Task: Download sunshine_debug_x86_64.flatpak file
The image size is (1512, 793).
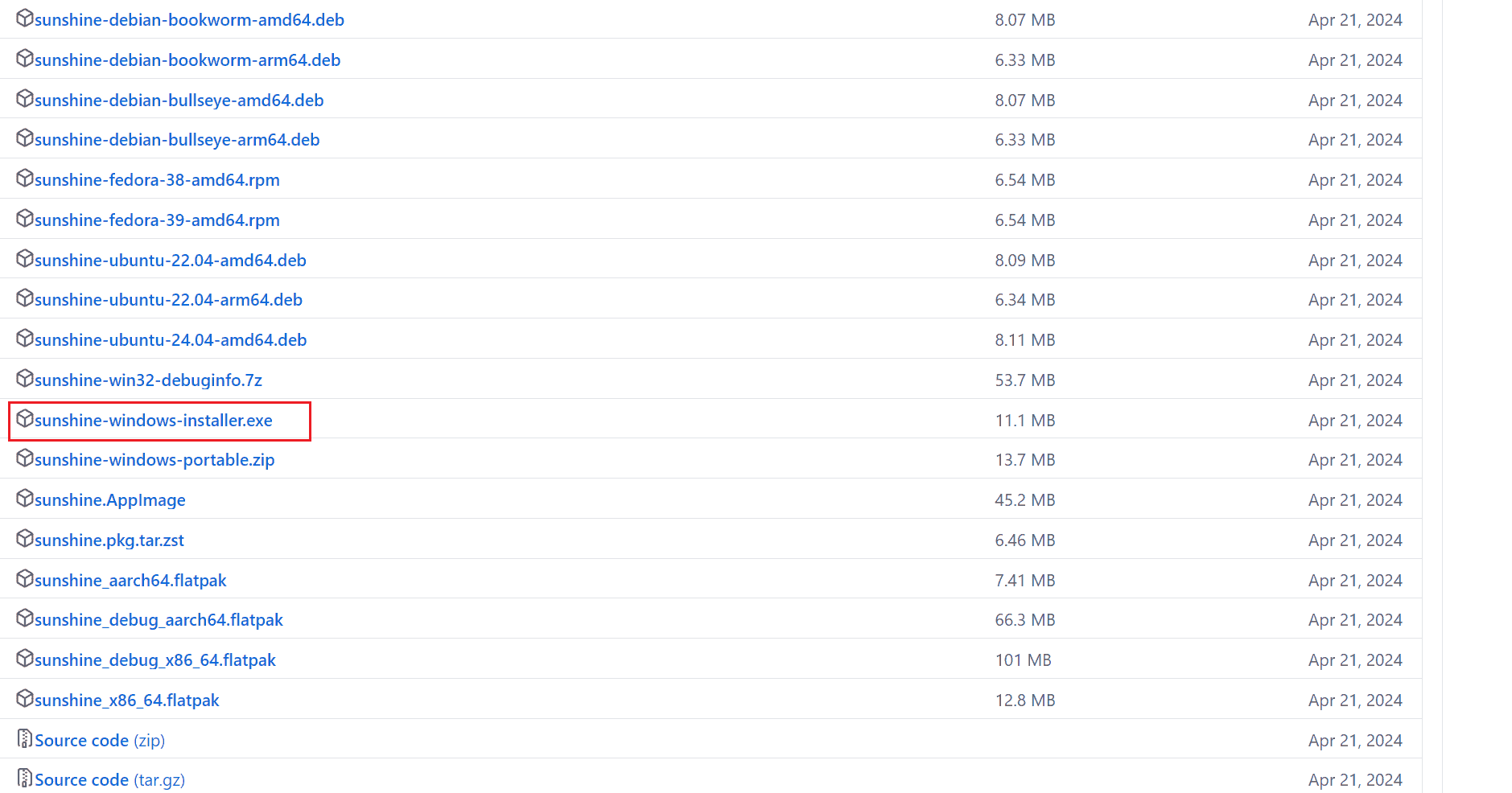Action: pos(155,660)
